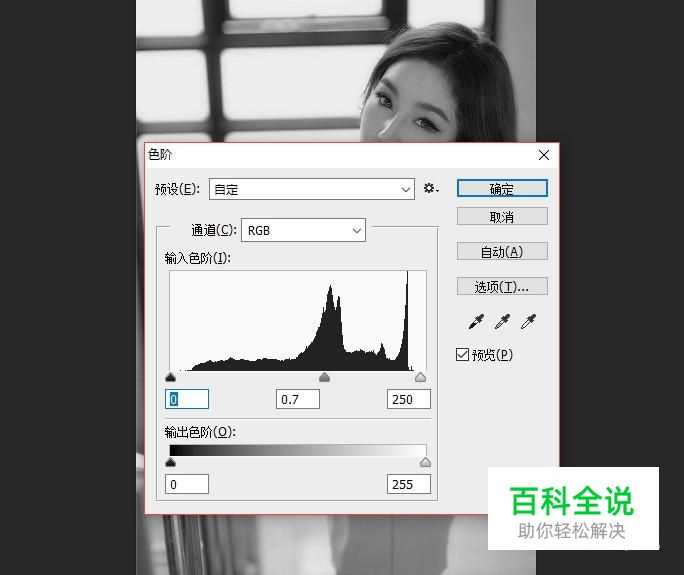Apply auto levels with 自动(A)
Screen dimensions: 684x575
click(x=502, y=251)
